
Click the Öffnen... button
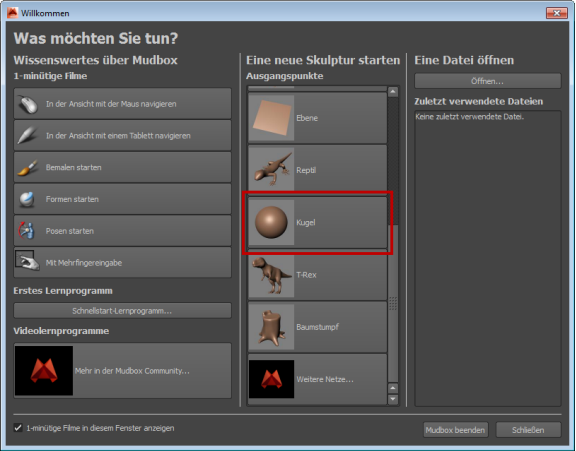[x=487, y=81]
